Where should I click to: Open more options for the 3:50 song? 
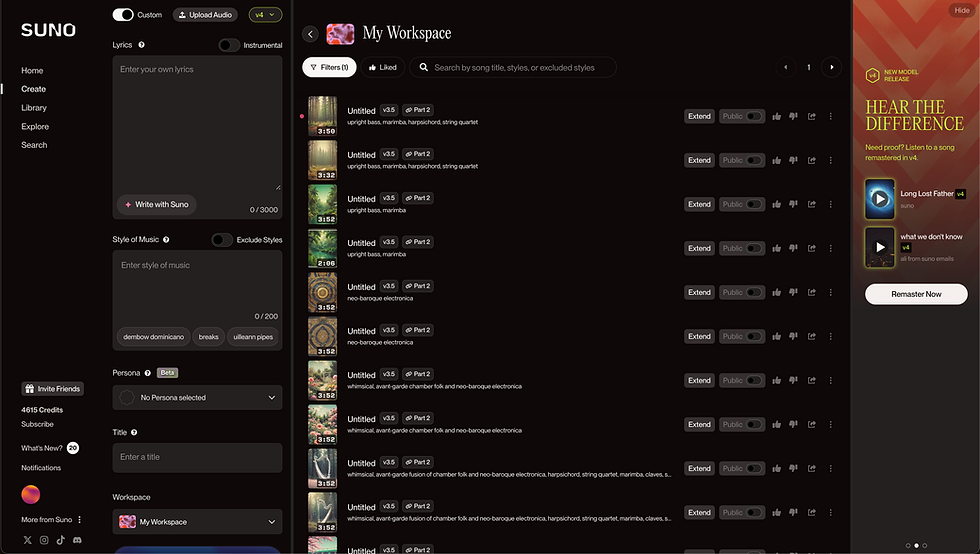click(831, 116)
